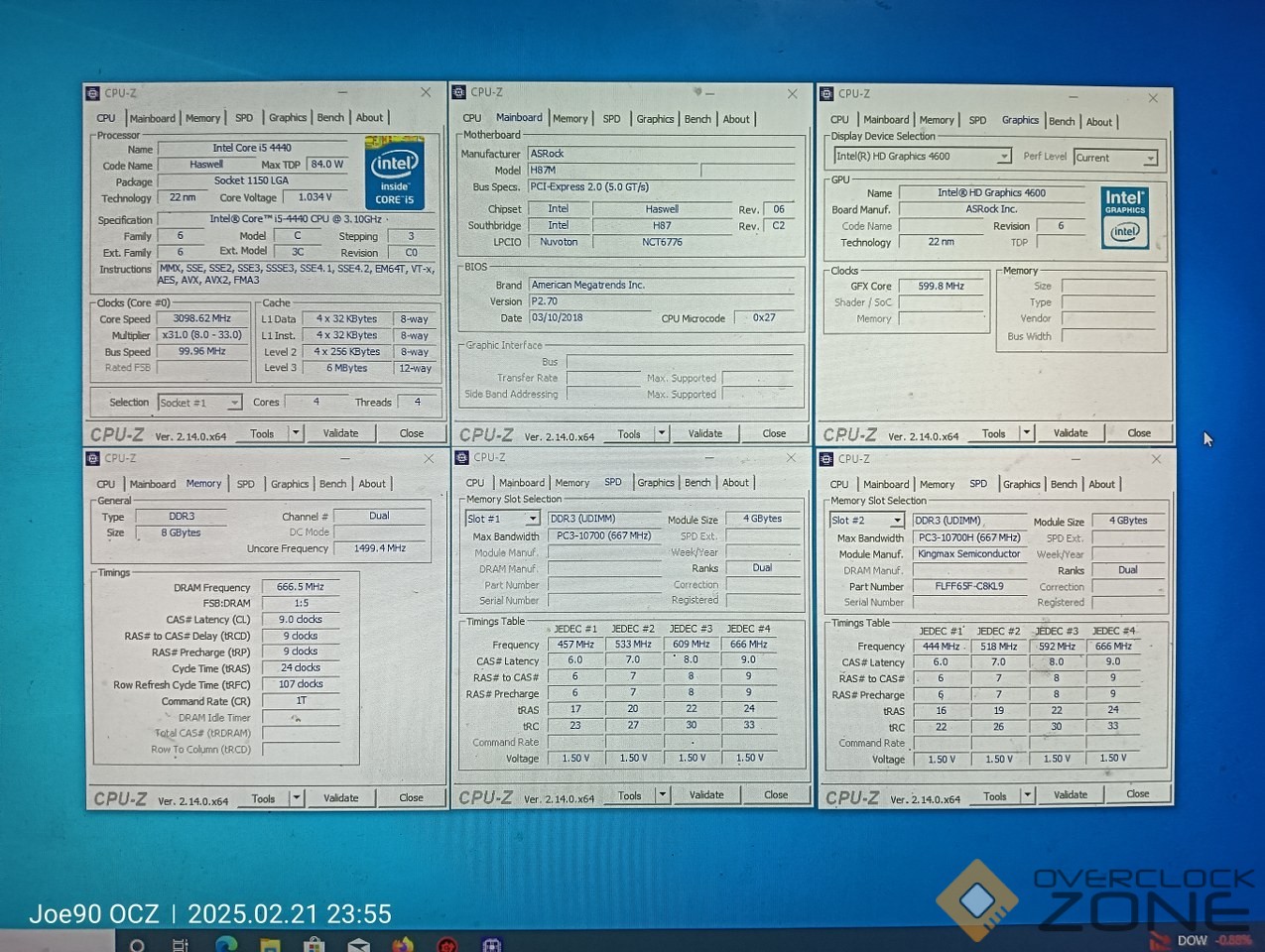This screenshot has width=1265, height=952.
Task: Switch to the Bench tab in the Intel Core i5 window
Action: click(x=330, y=117)
